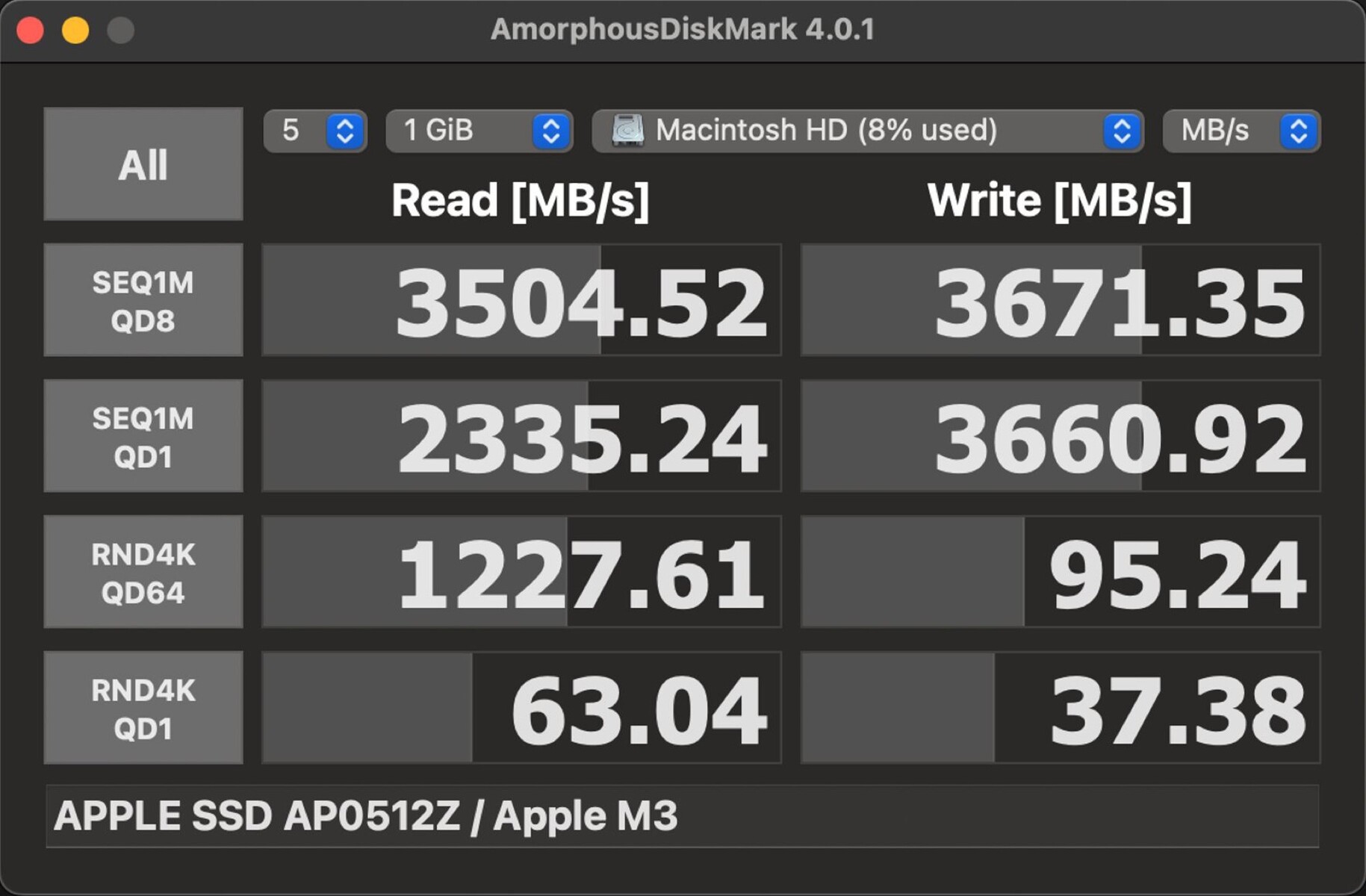Expand the 1 GiB test size dropdown

(x=463, y=131)
